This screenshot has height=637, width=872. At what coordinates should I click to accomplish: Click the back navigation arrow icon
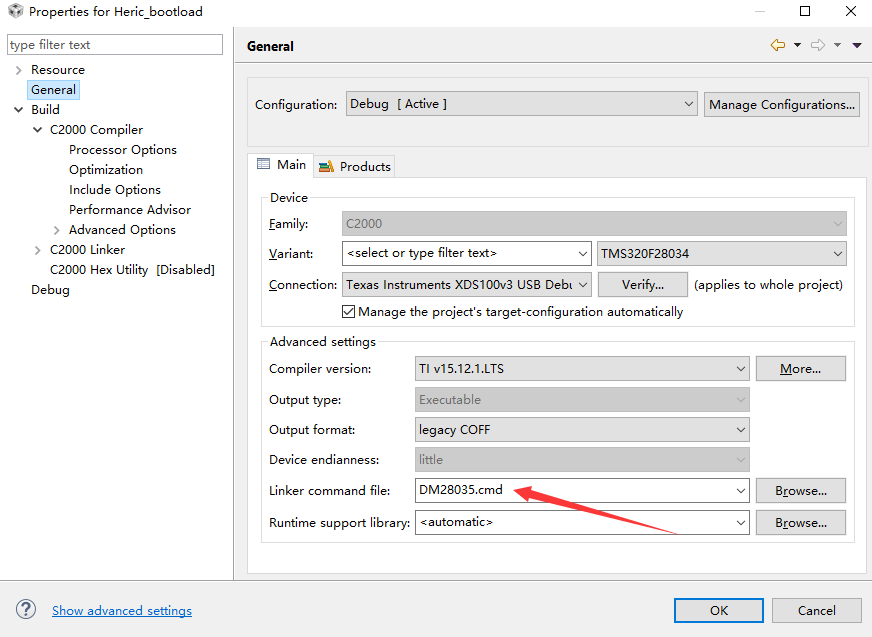click(x=777, y=45)
